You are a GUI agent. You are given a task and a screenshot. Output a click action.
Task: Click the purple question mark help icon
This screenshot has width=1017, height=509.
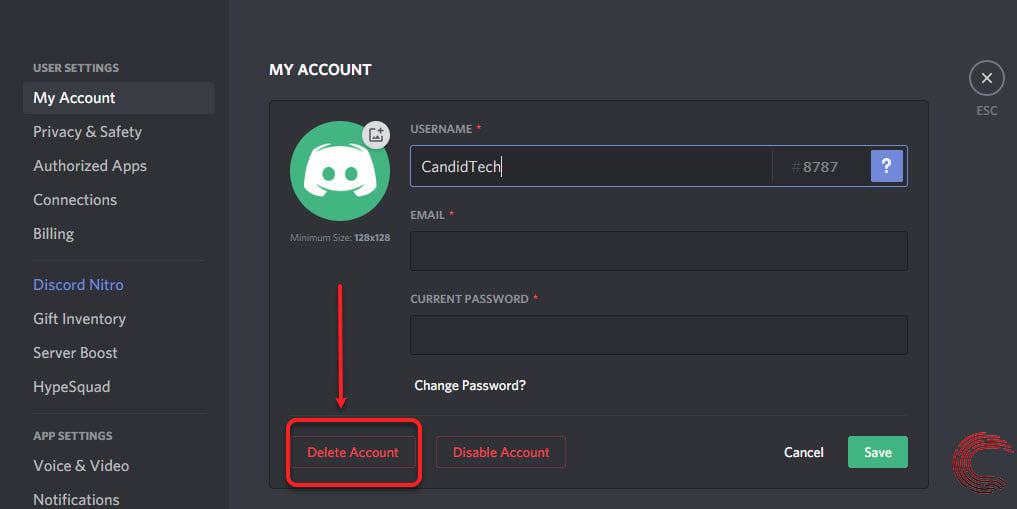click(x=886, y=166)
